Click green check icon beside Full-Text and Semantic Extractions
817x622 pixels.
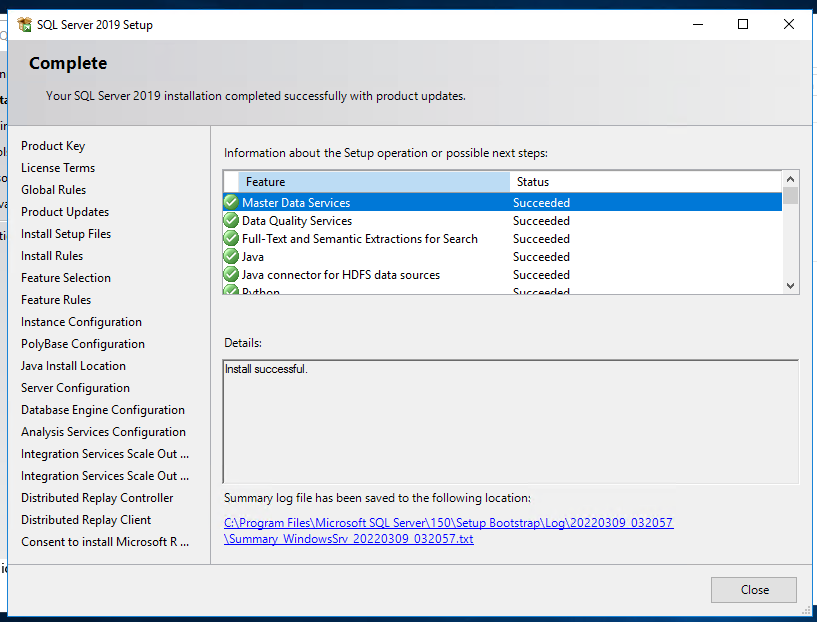(231, 239)
